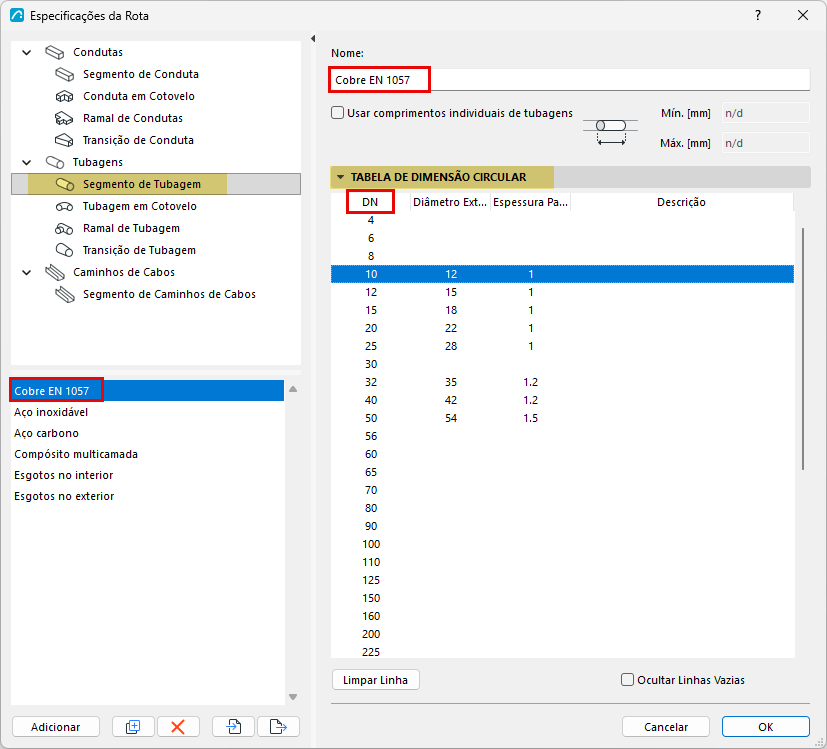This screenshot has width=827, height=749.
Task: Click the Tubagem em Cotovelo icon
Action: click(x=64, y=206)
